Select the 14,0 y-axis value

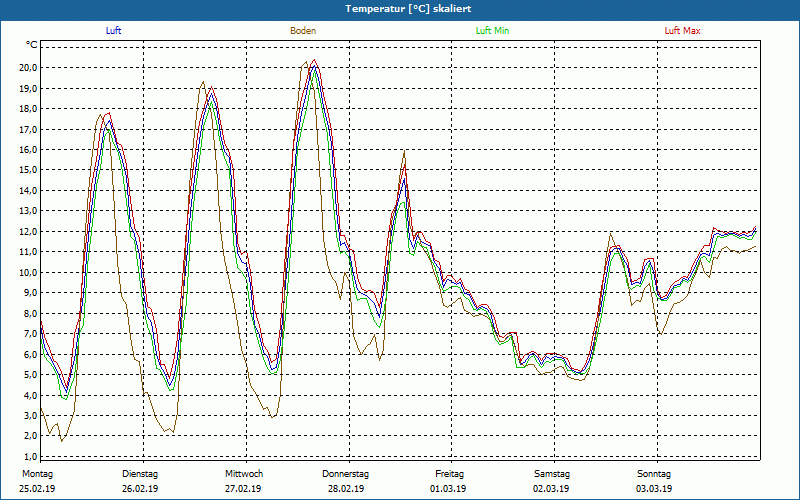coord(29,190)
